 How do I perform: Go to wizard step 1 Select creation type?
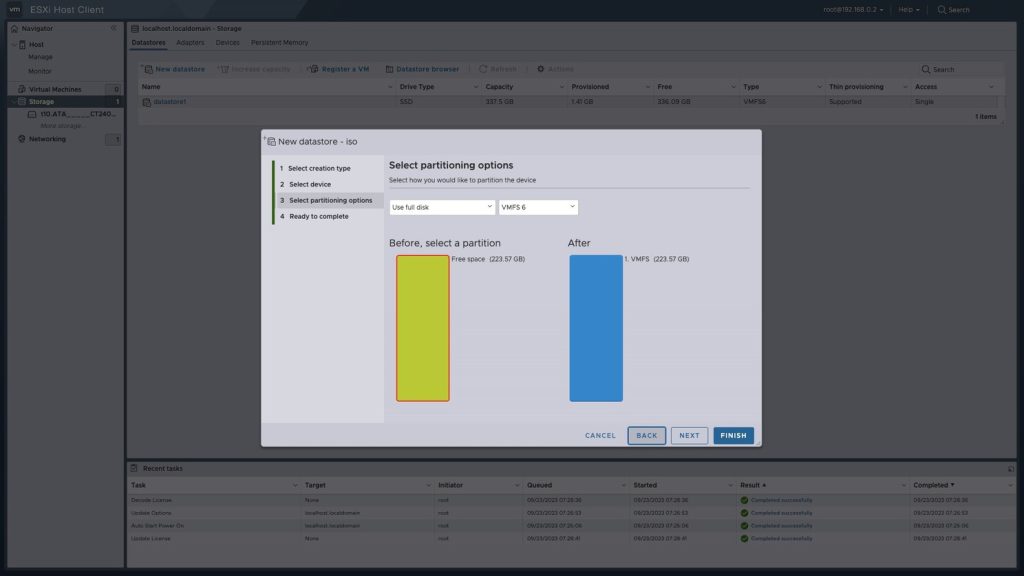click(315, 168)
